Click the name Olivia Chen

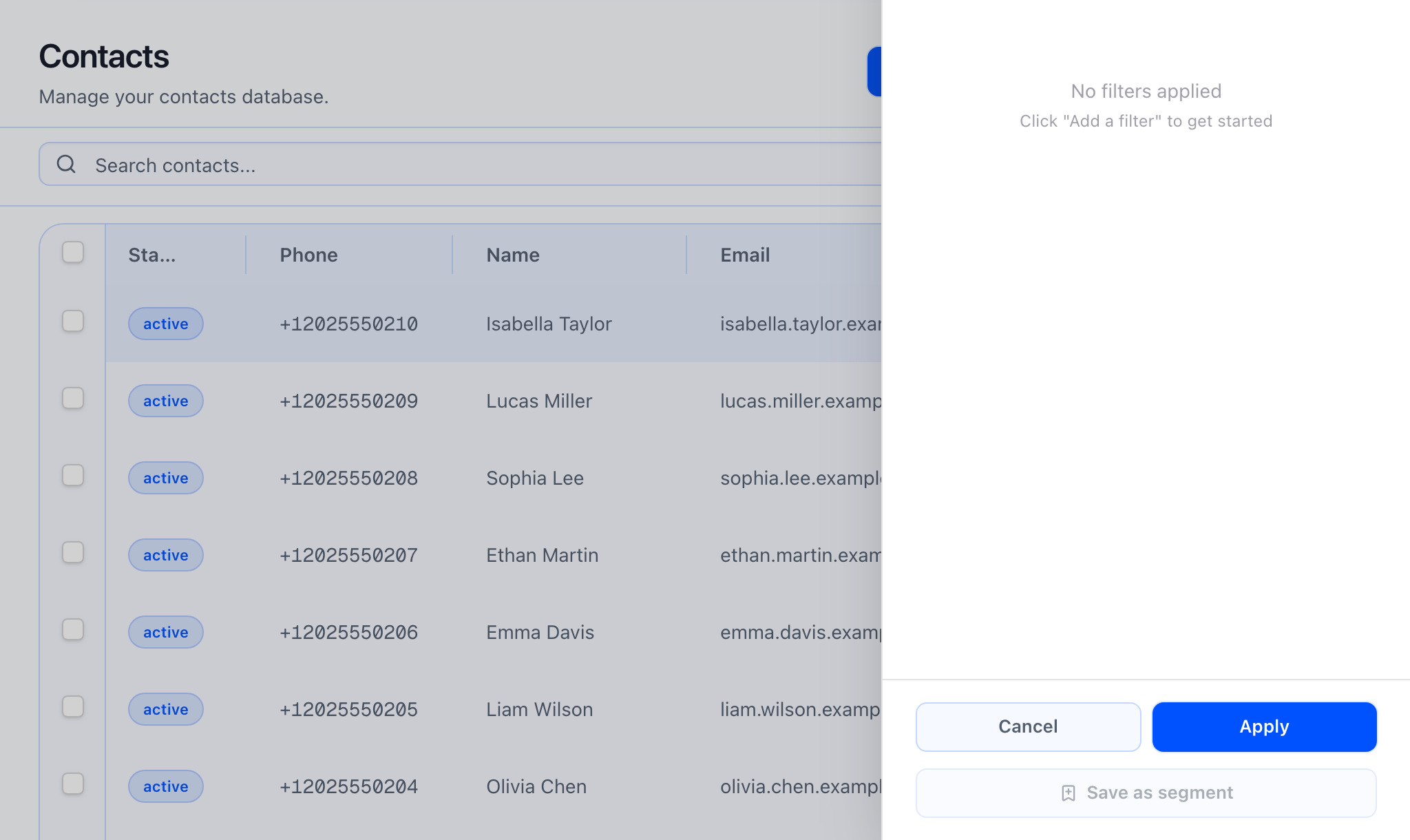tap(536, 786)
